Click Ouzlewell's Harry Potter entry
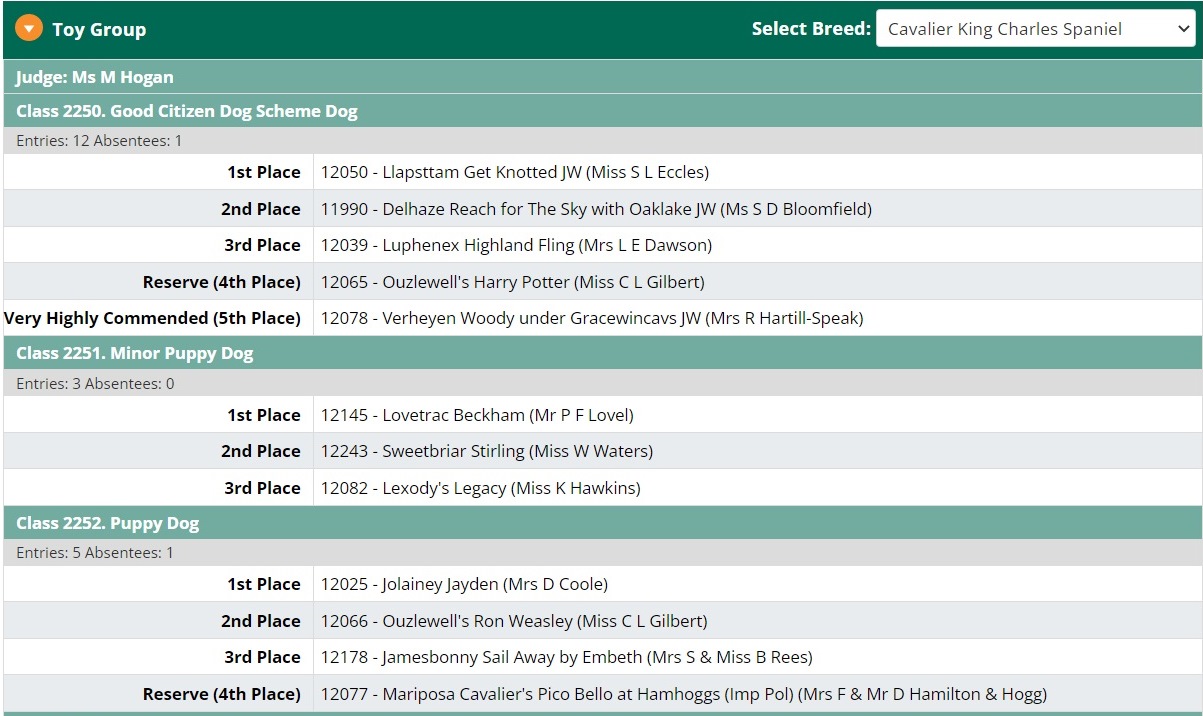1203x716 pixels. pos(512,282)
